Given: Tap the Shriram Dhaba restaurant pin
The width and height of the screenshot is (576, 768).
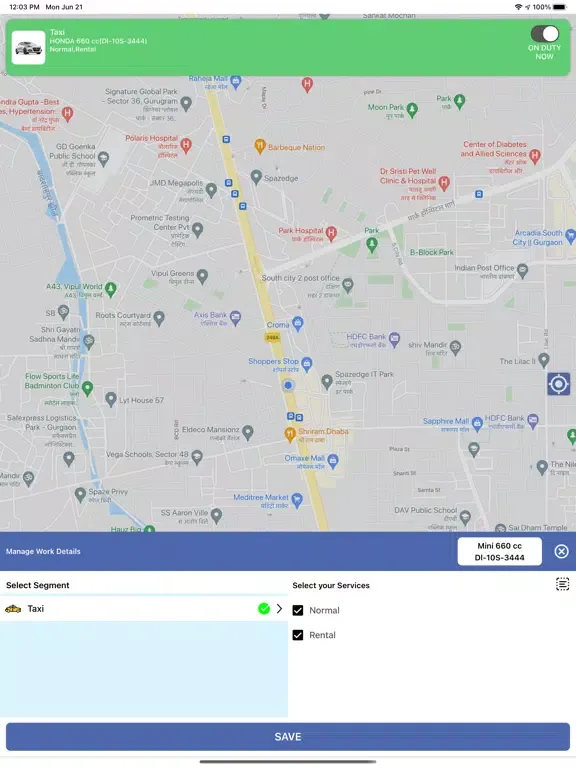Looking at the screenshot, I should (x=290, y=433).
